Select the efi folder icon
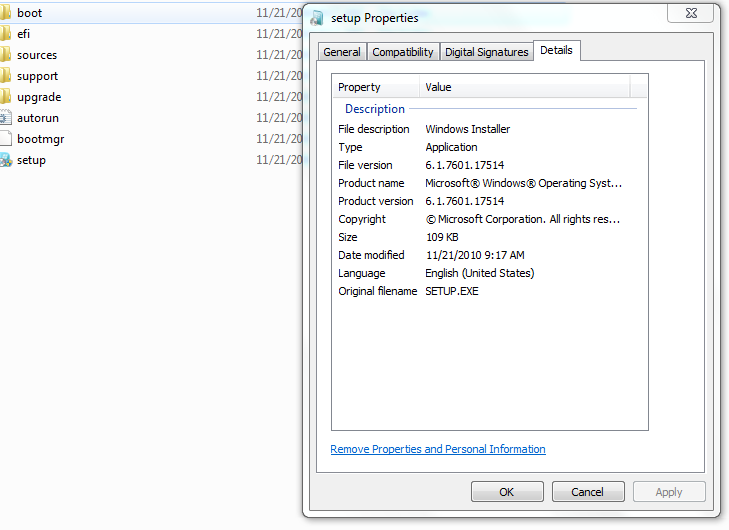 5,33
